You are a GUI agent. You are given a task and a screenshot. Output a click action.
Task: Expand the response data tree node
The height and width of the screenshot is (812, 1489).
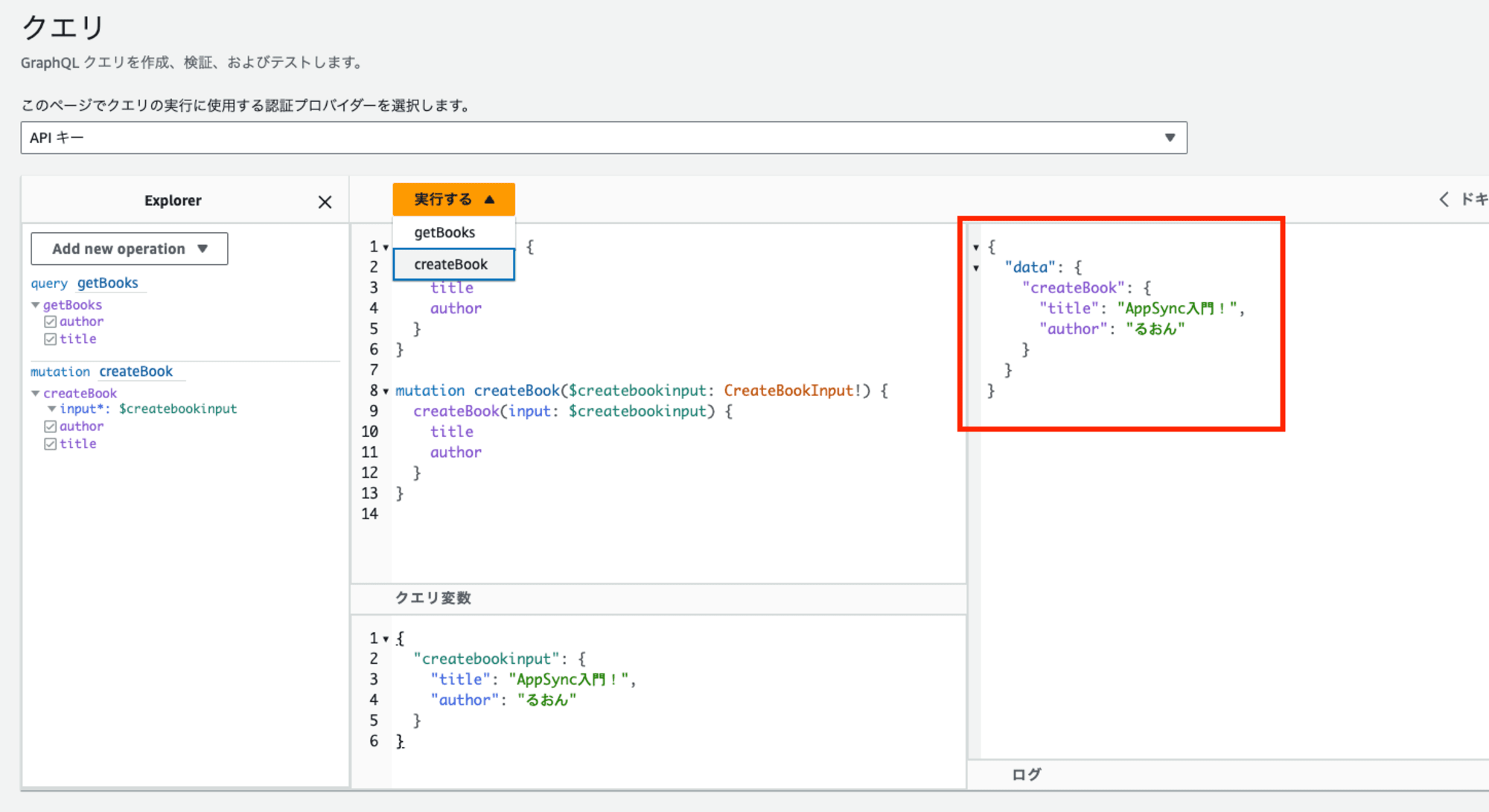coord(977,267)
